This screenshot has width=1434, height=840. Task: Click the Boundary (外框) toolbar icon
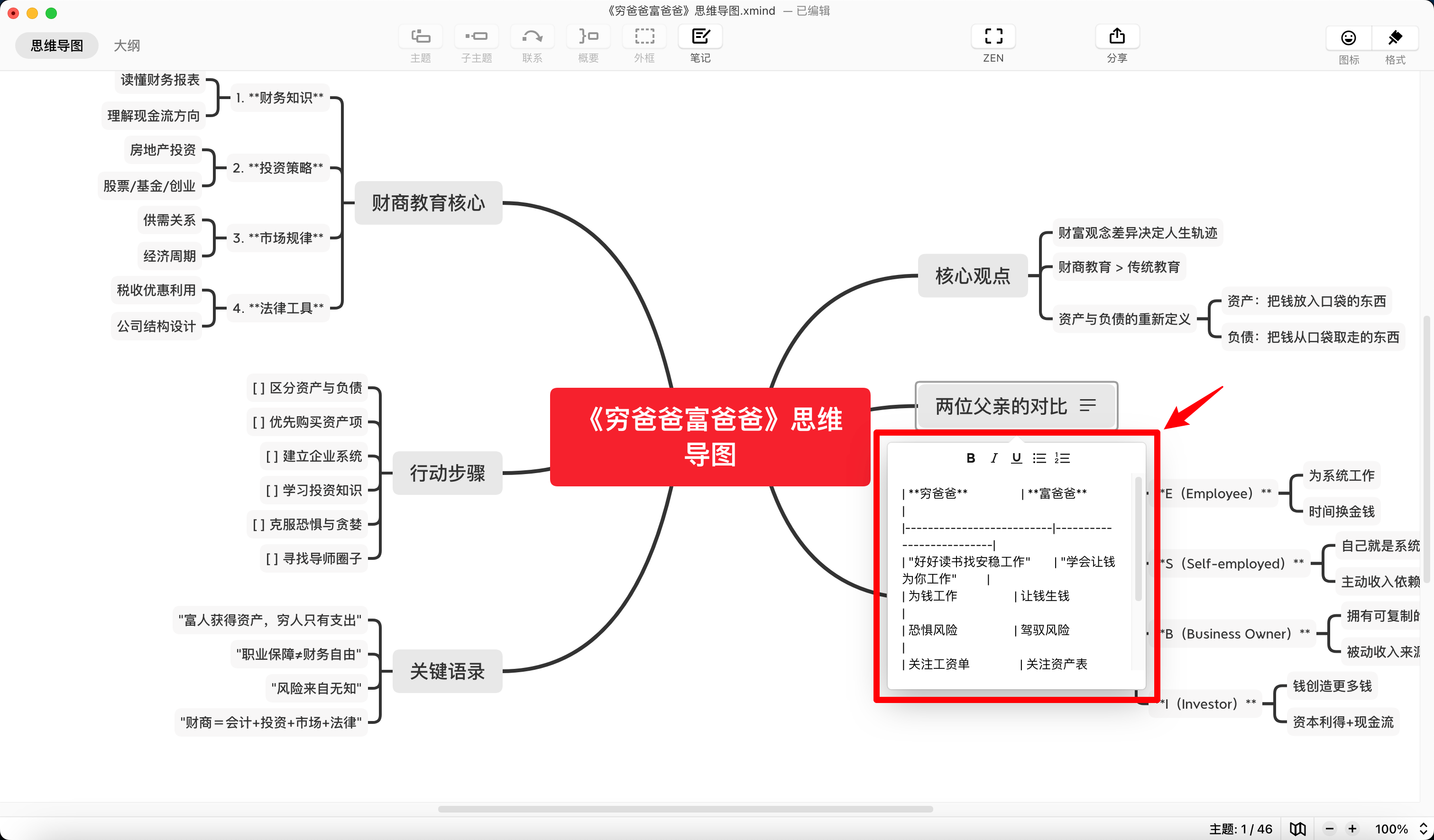tap(644, 37)
